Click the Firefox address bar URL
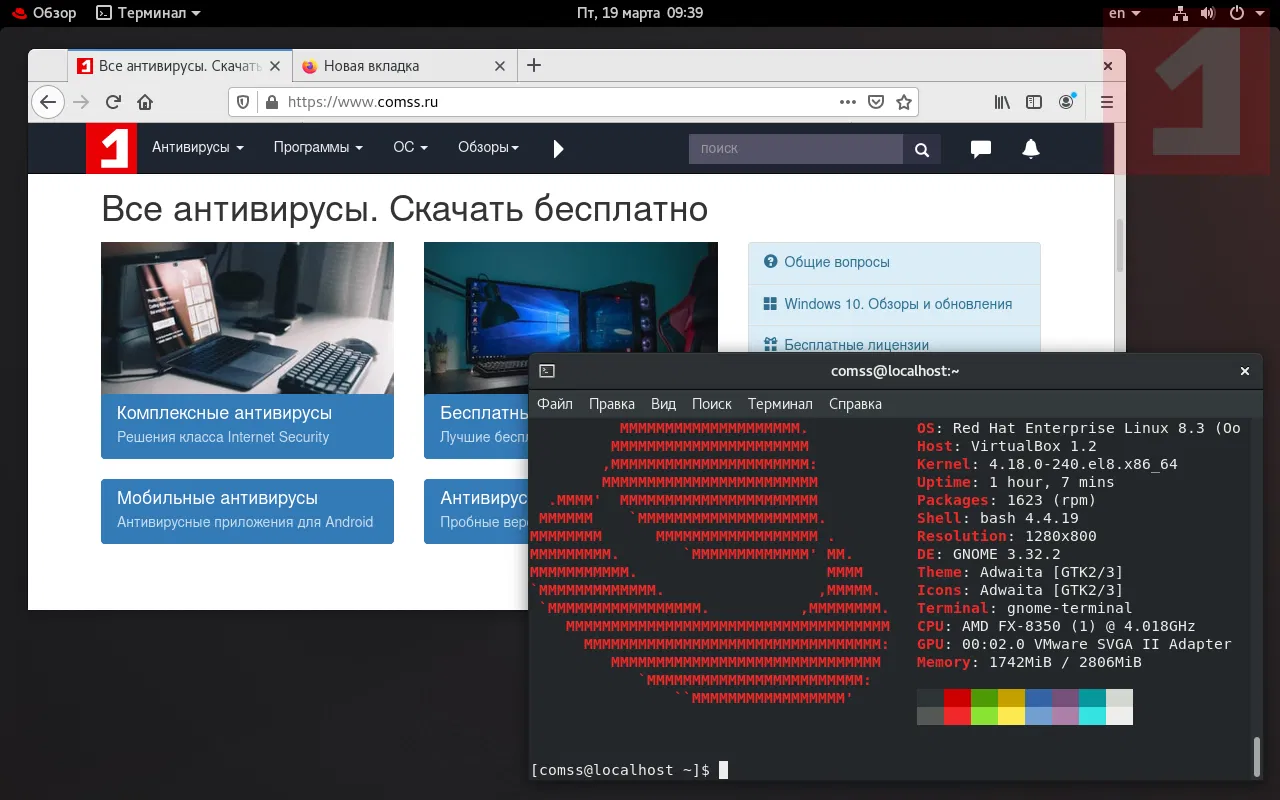The image size is (1280, 800). pyautogui.click(x=363, y=102)
